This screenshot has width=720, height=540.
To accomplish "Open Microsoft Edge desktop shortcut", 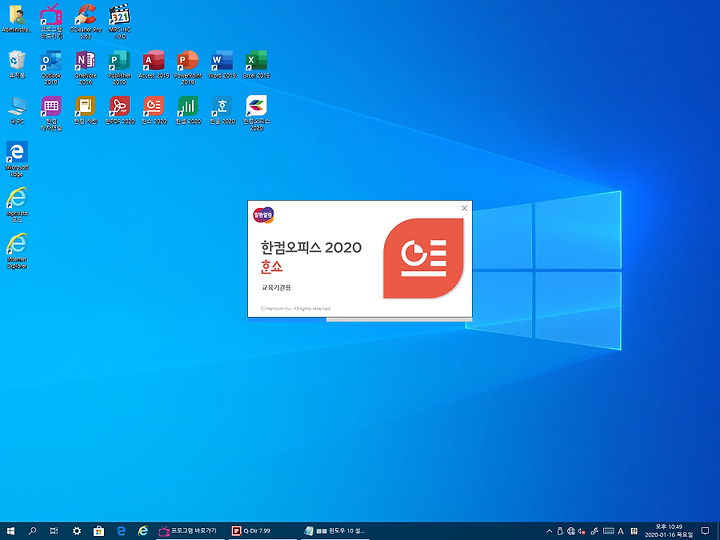I will coord(17,159).
